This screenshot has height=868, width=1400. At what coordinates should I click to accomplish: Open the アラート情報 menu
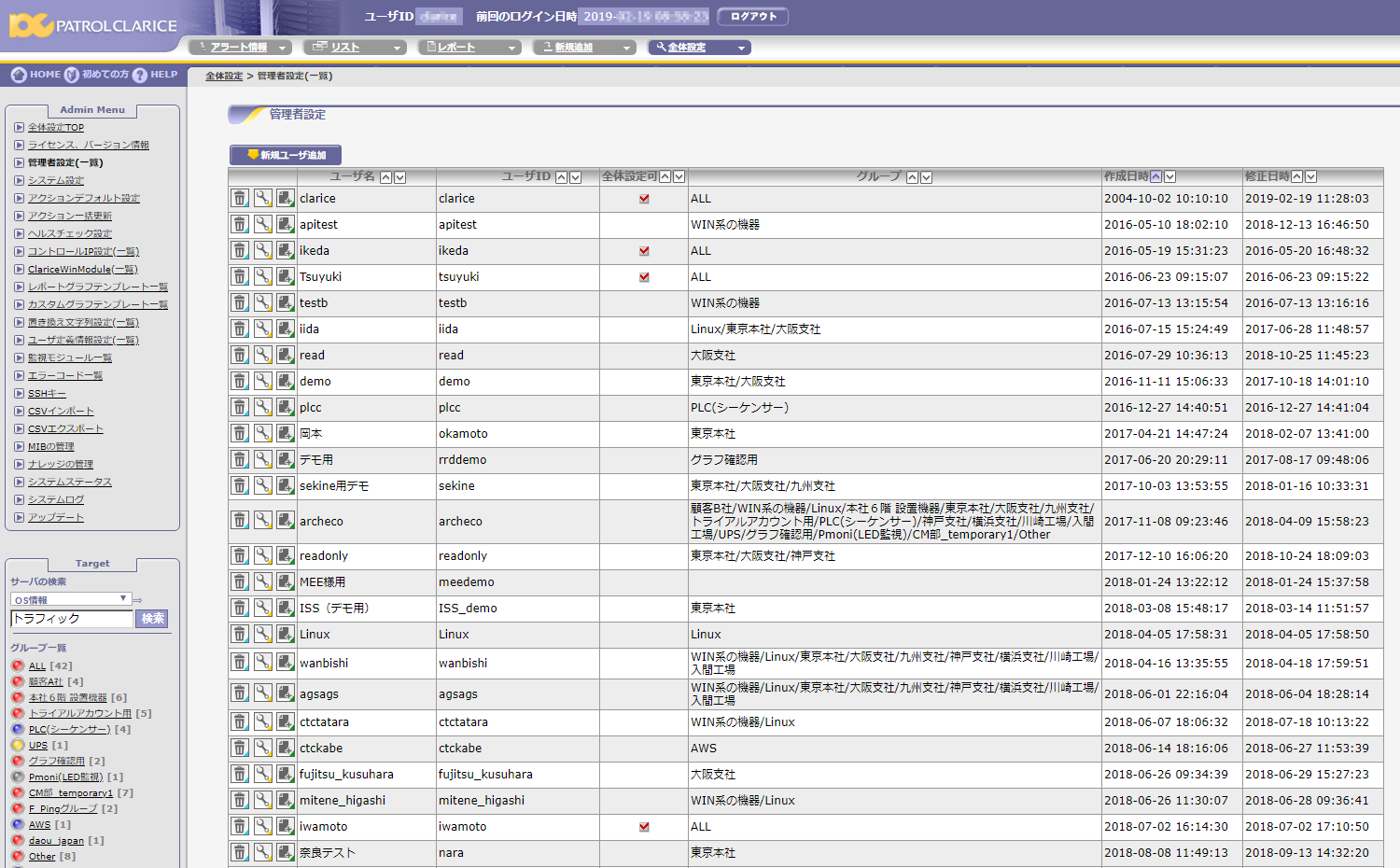click(x=240, y=47)
